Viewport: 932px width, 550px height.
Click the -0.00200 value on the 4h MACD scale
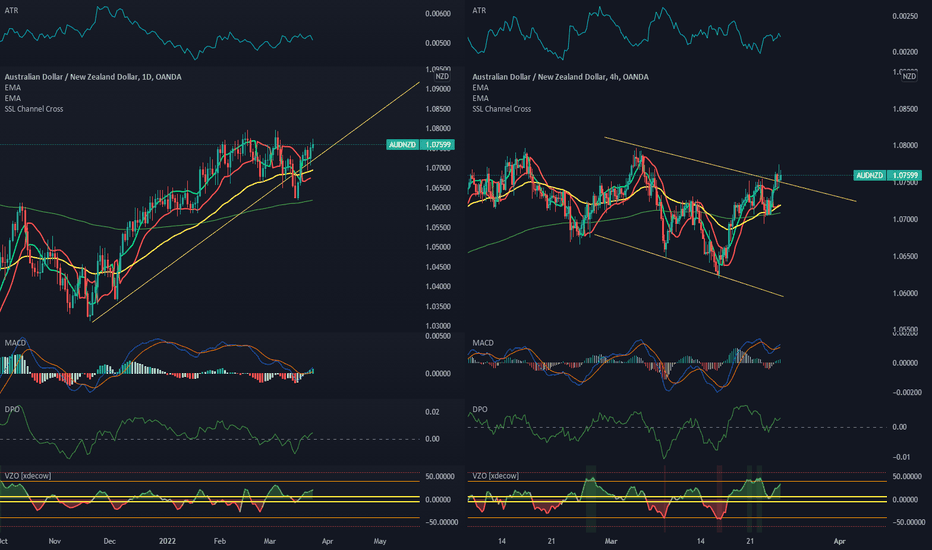coord(906,393)
